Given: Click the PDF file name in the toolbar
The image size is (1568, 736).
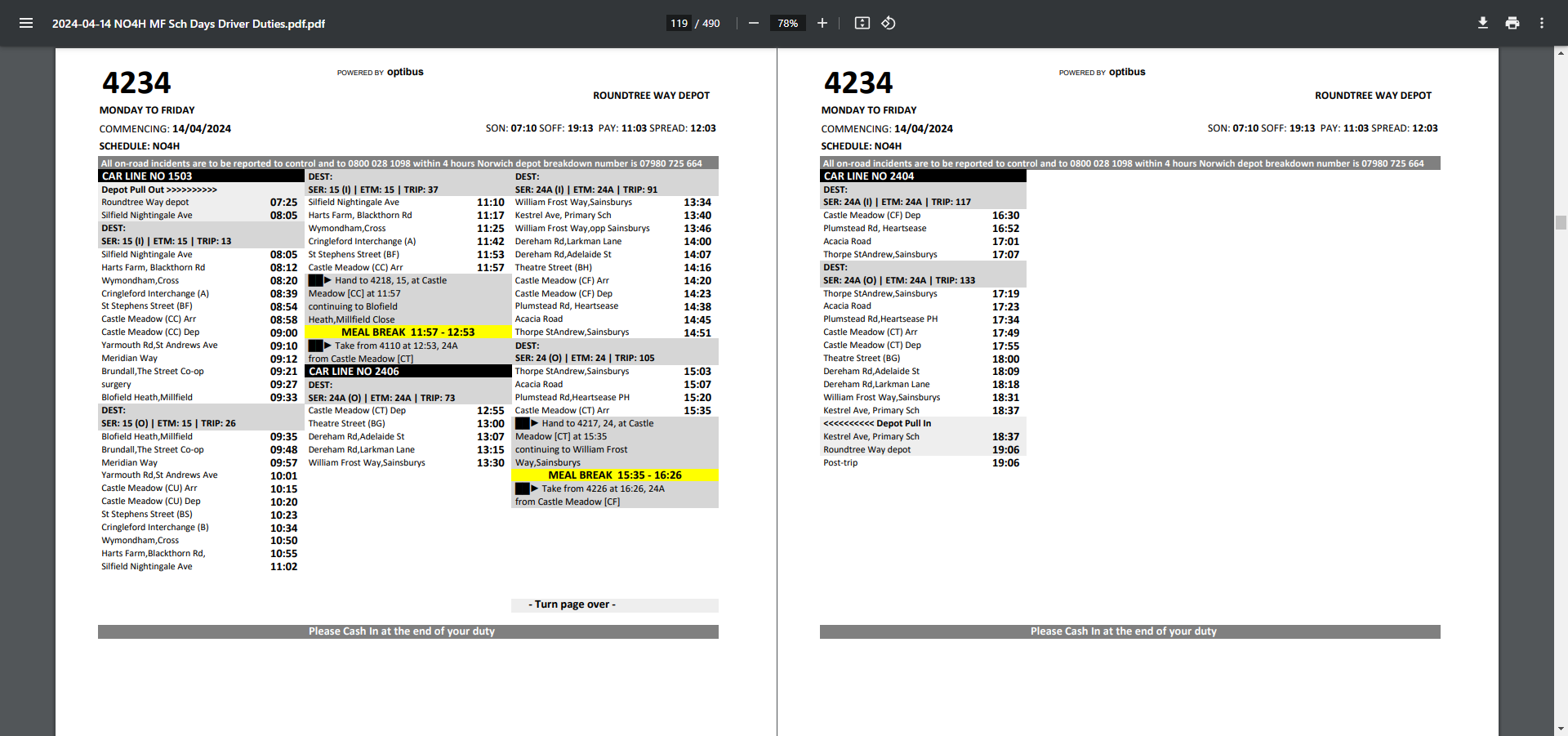Looking at the screenshot, I should tap(189, 24).
